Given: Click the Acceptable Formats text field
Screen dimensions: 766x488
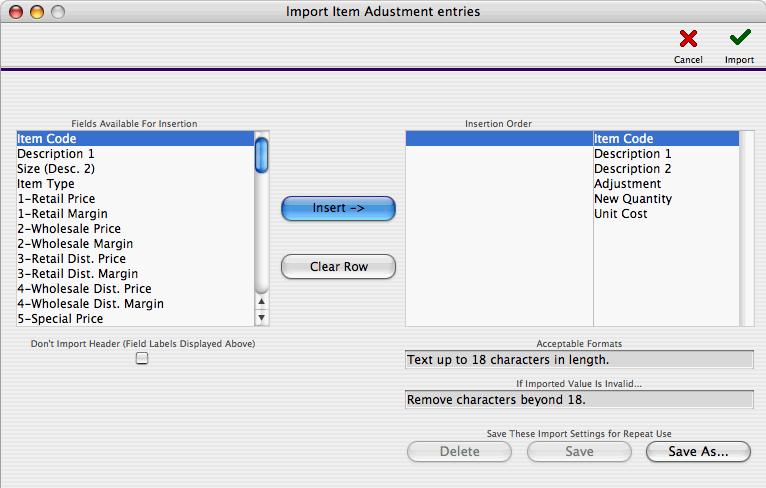Looking at the screenshot, I should tap(579, 360).
